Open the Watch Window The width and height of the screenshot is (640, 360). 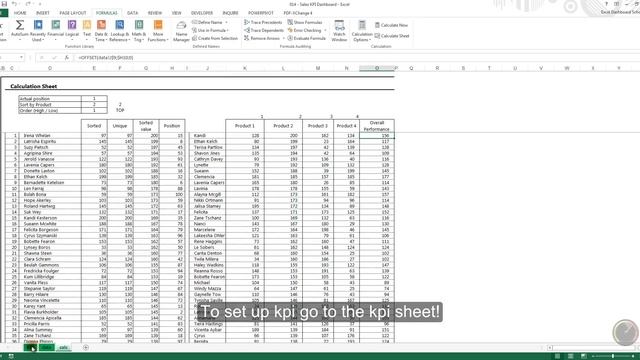(x=339, y=31)
